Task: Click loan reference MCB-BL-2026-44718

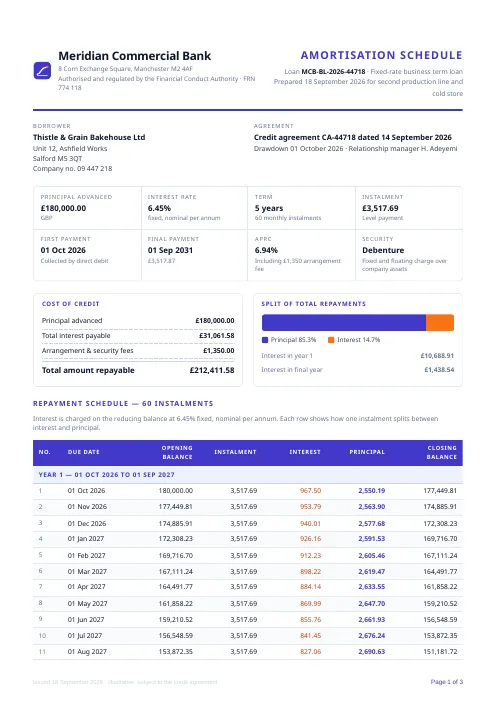Action: tap(333, 72)
